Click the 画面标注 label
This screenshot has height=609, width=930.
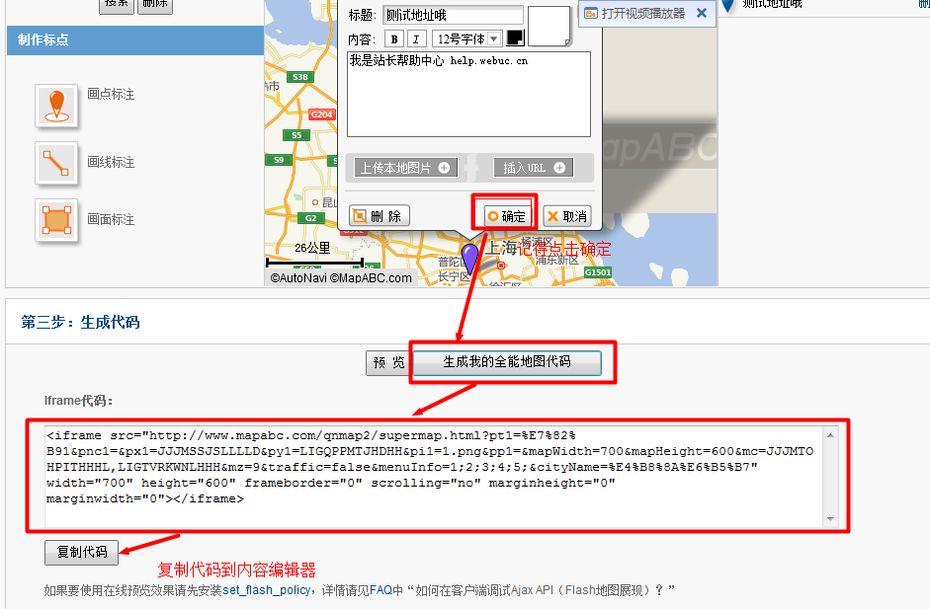point(111,219)
